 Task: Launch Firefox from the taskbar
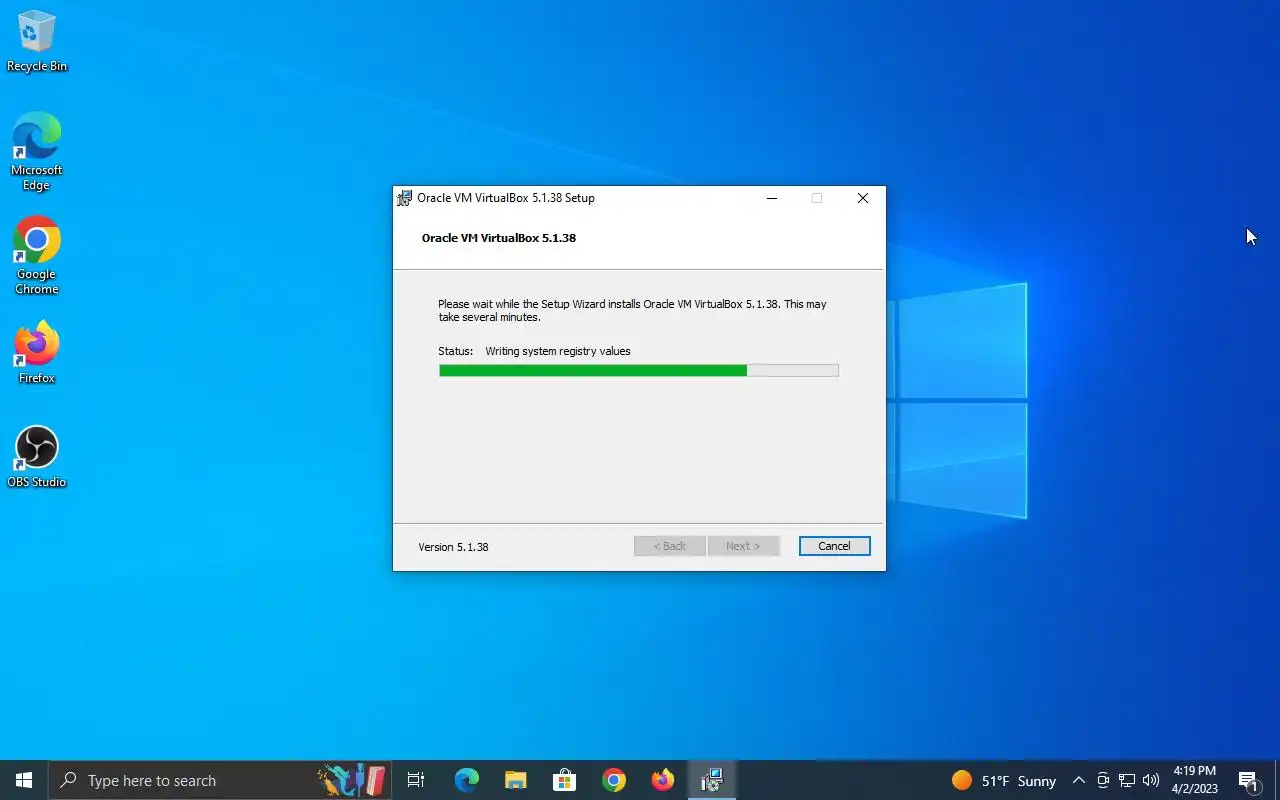coord(663,780)
